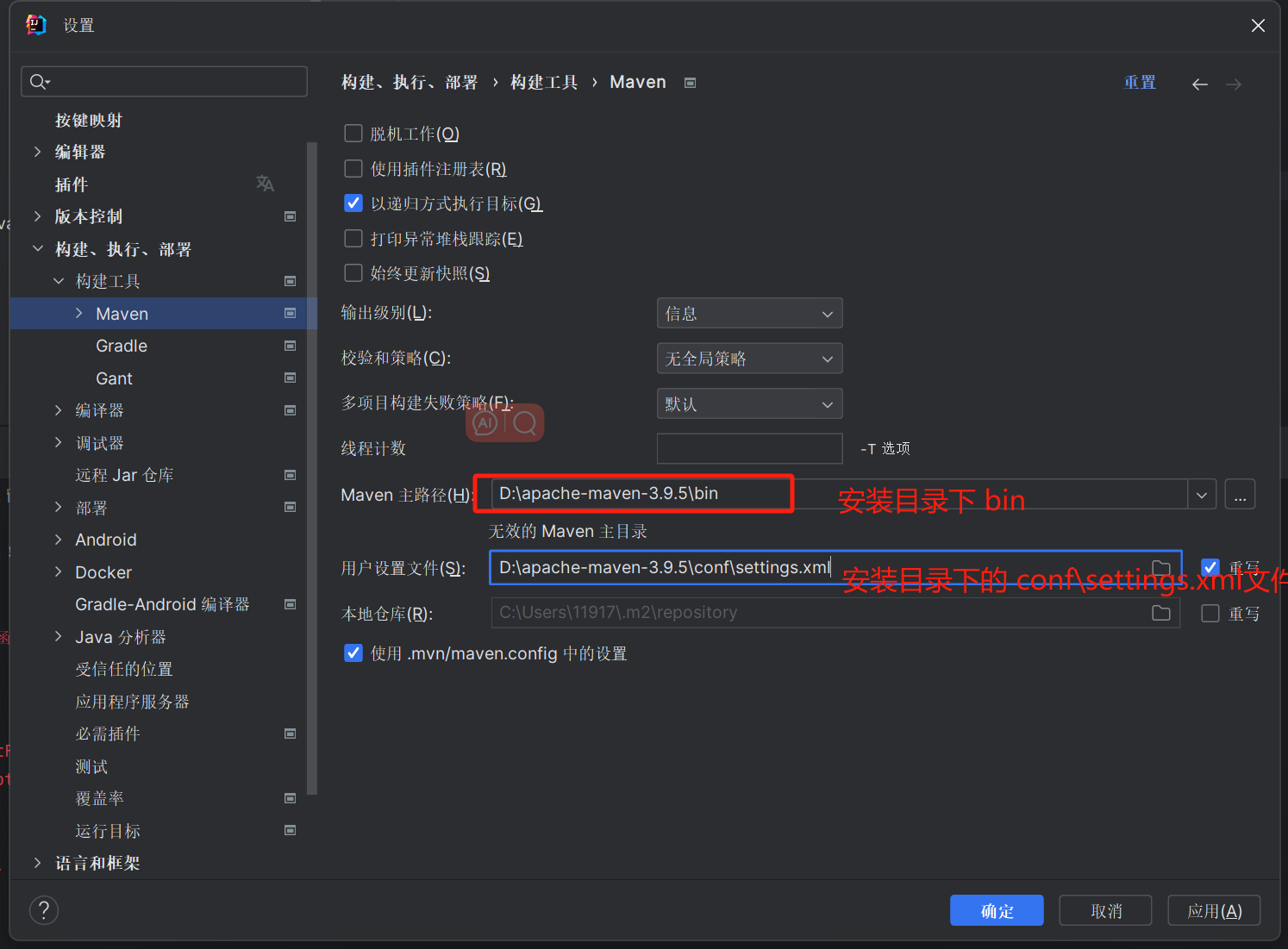Image resolution: width=1288 pixels, height=949 pixels.
Task: Open 校验和策略 dropdown showing 无全局策略
Action: pos(749,359)
